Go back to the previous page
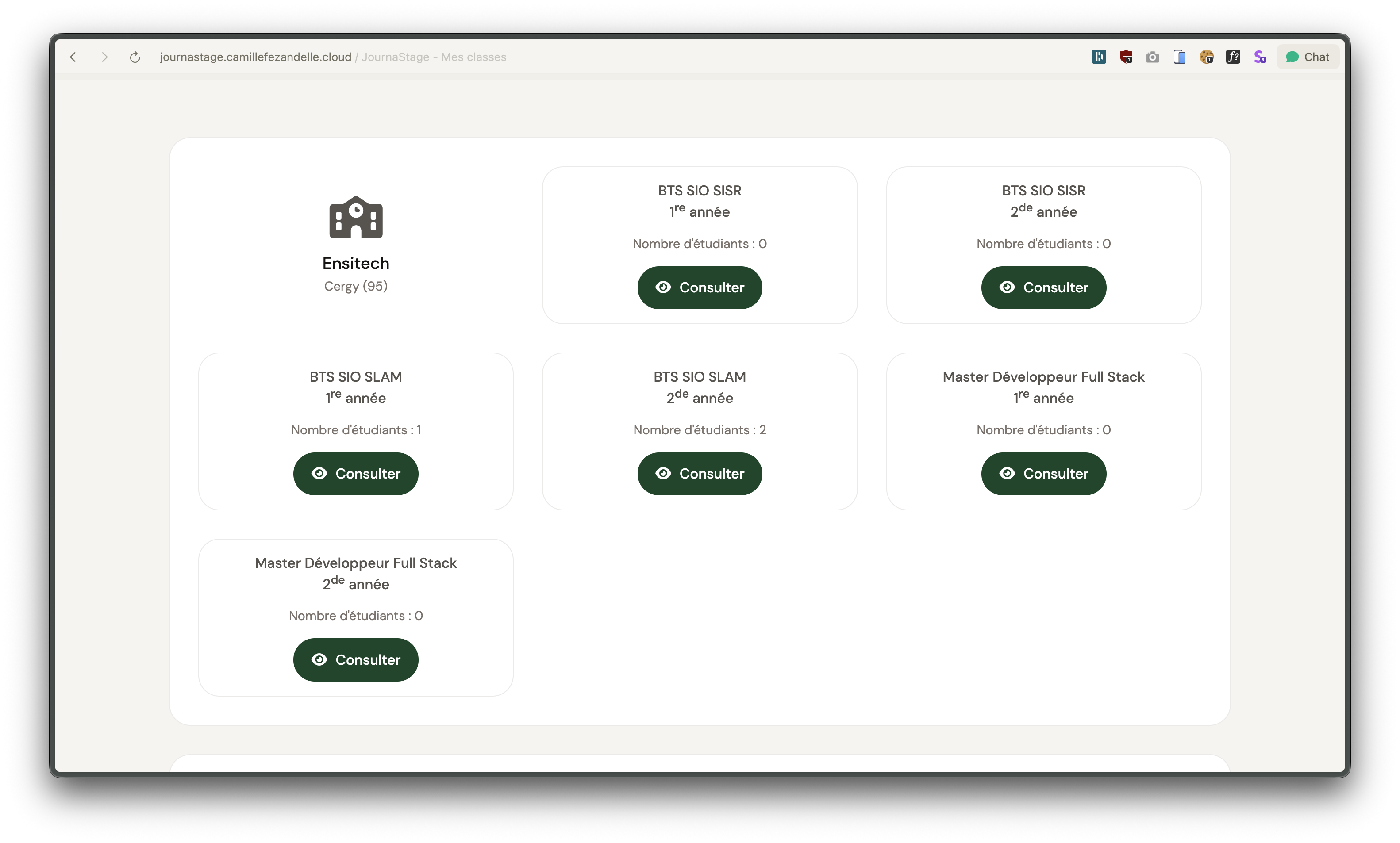Image resolution: width=1400 pixels, height=843 pixels. (x=73, y=57)
